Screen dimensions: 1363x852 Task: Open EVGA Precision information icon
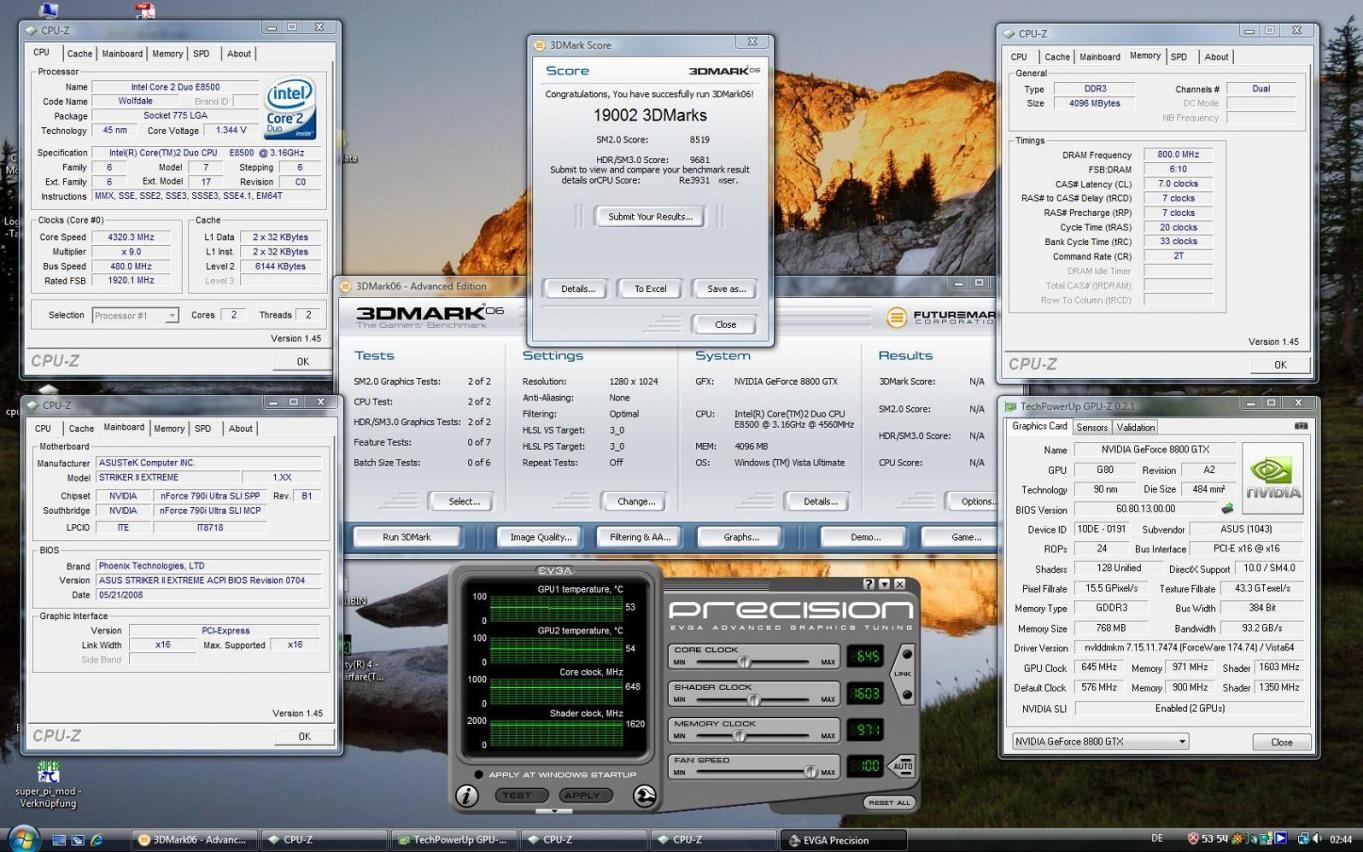tap(467, 796)
